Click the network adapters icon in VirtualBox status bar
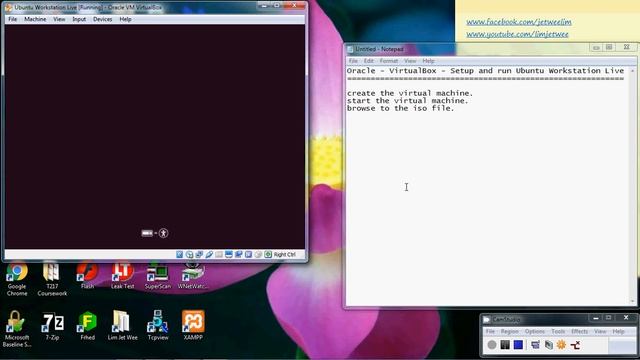 (x=199, y=254)
